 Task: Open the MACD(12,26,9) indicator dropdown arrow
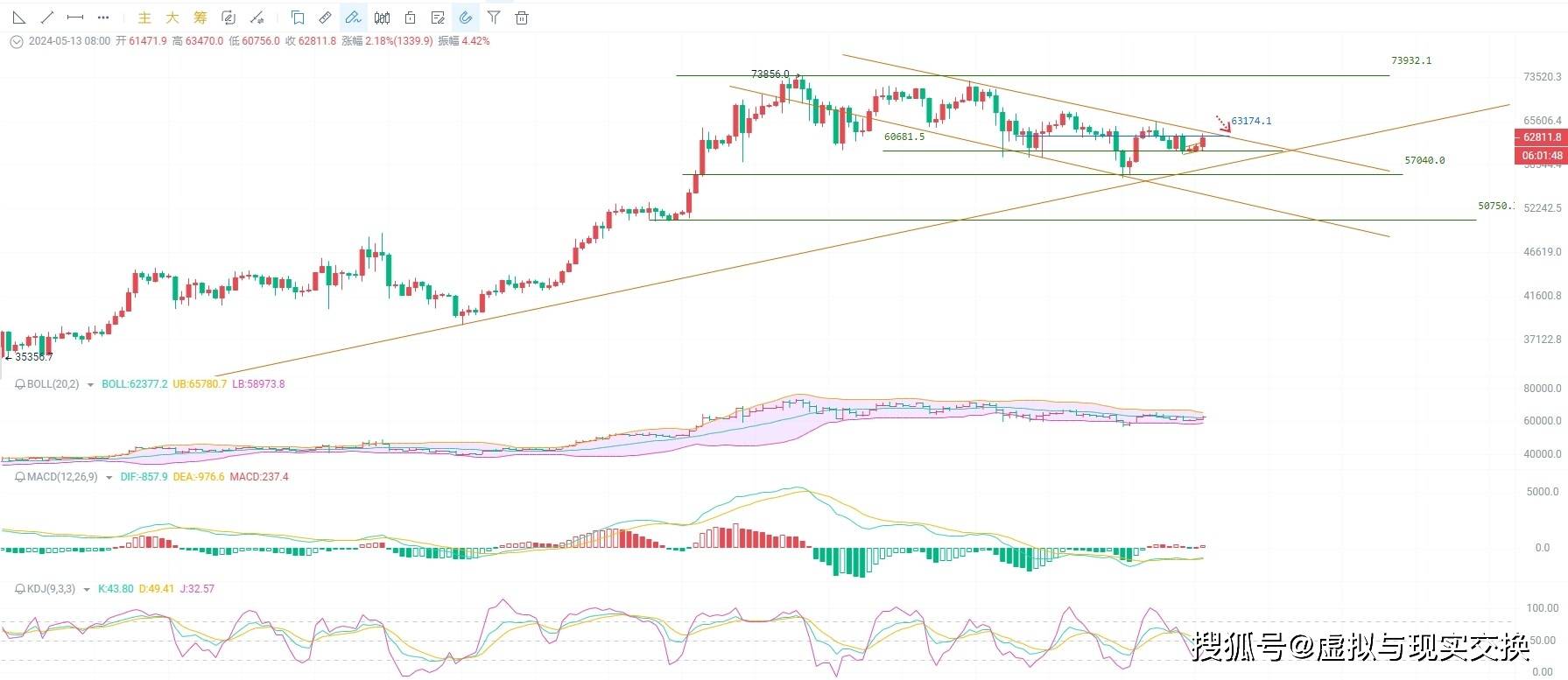tap(109, 478)
